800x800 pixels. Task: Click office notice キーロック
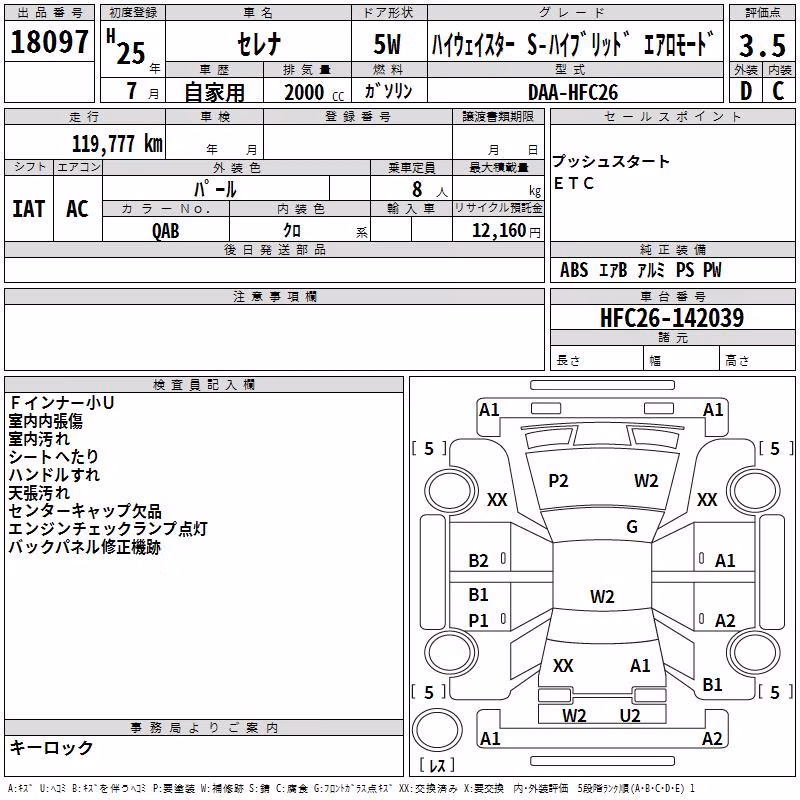pyautogui.click(x=51, y=748)
